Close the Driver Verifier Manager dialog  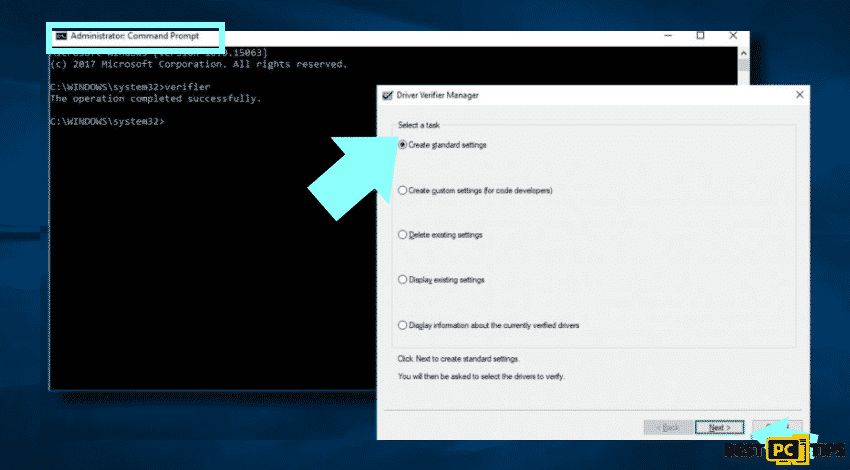800,94
